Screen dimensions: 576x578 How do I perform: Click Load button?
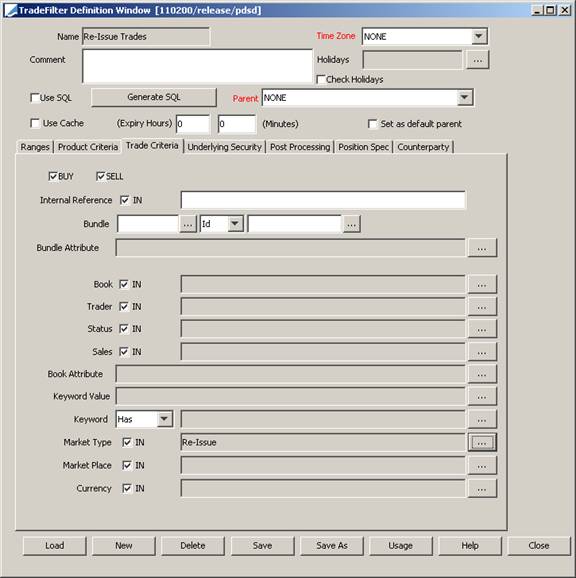pos(55,546)
